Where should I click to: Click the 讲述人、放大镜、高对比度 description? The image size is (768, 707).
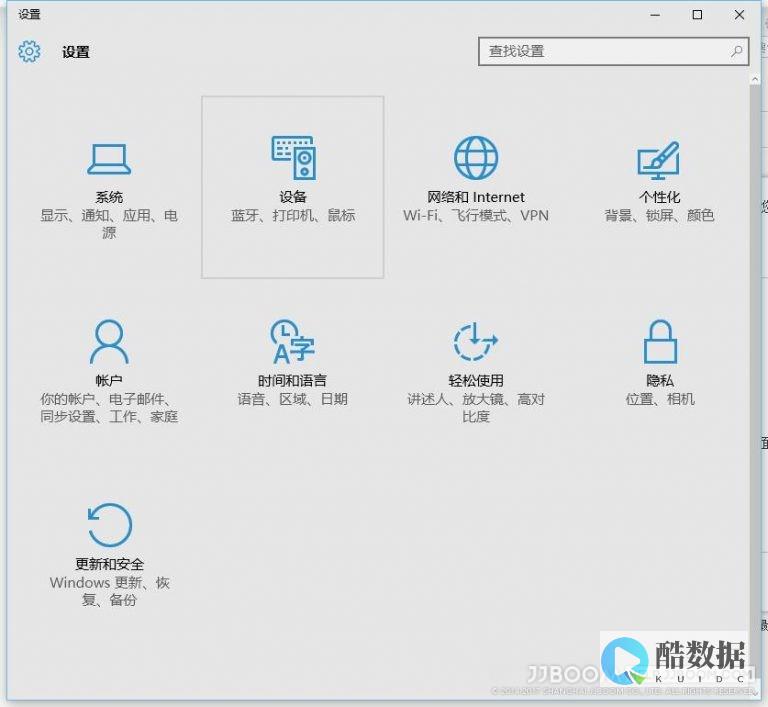click(476, 408)
